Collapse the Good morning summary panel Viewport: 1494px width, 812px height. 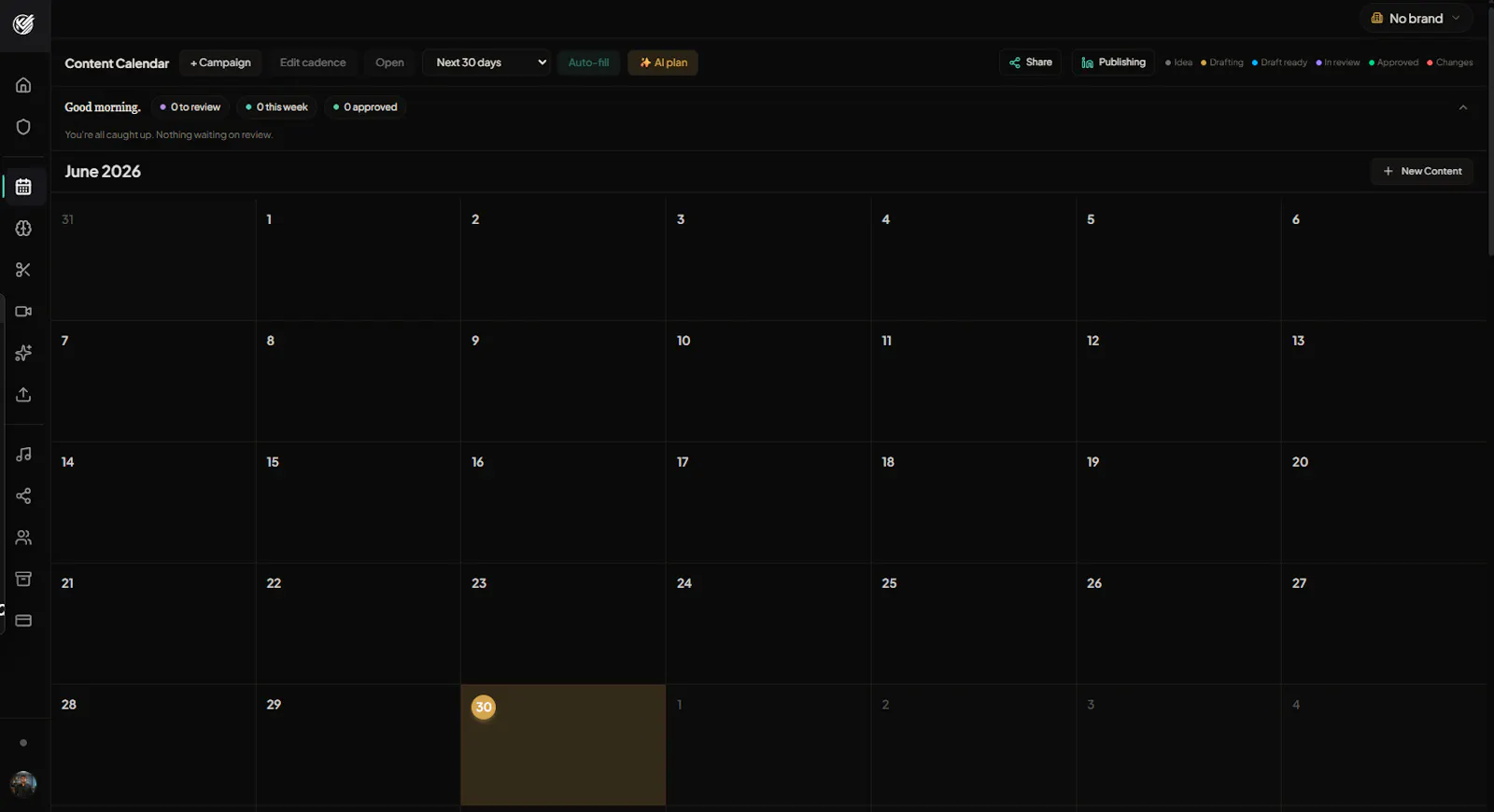pyautogui.click(x=1463, y=107)
